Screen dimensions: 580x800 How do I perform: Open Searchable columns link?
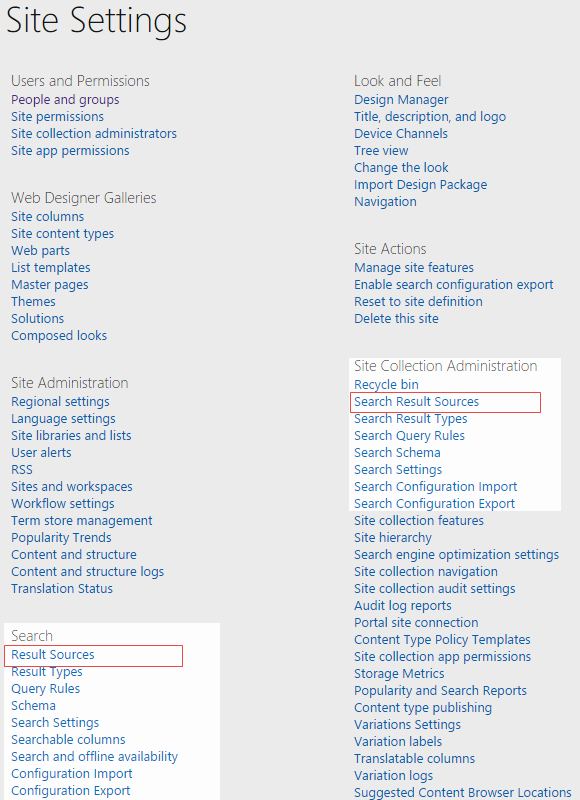coord(68,739)
